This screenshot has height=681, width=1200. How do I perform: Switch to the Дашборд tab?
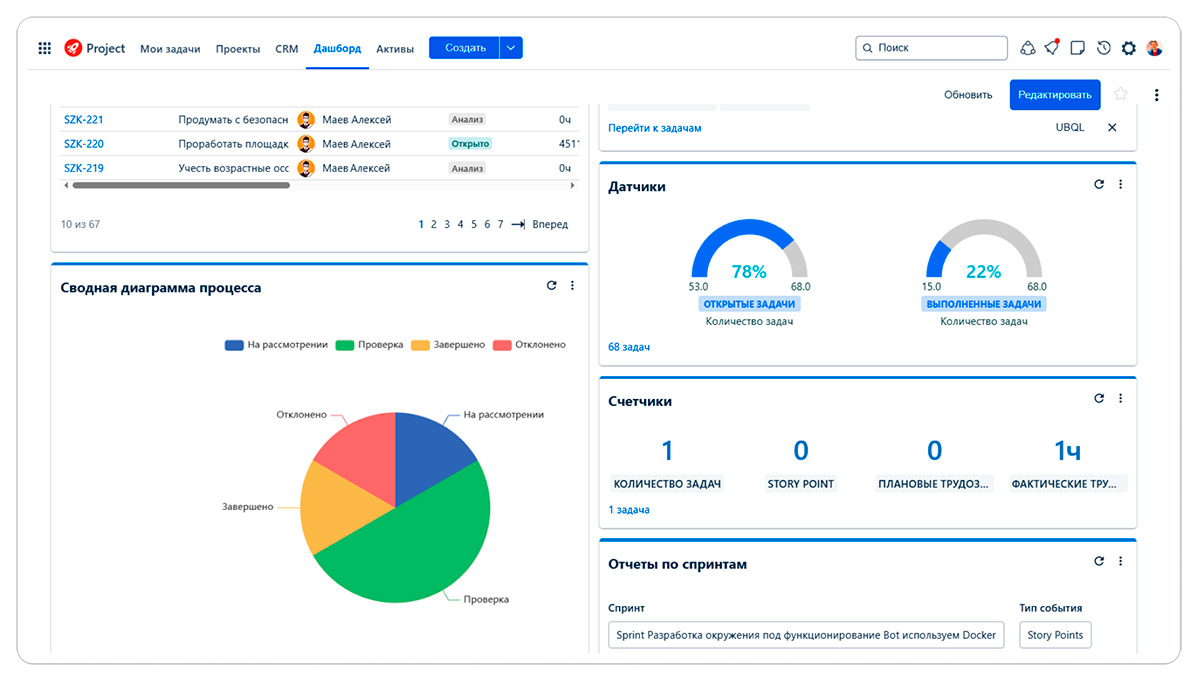(337, 47)
